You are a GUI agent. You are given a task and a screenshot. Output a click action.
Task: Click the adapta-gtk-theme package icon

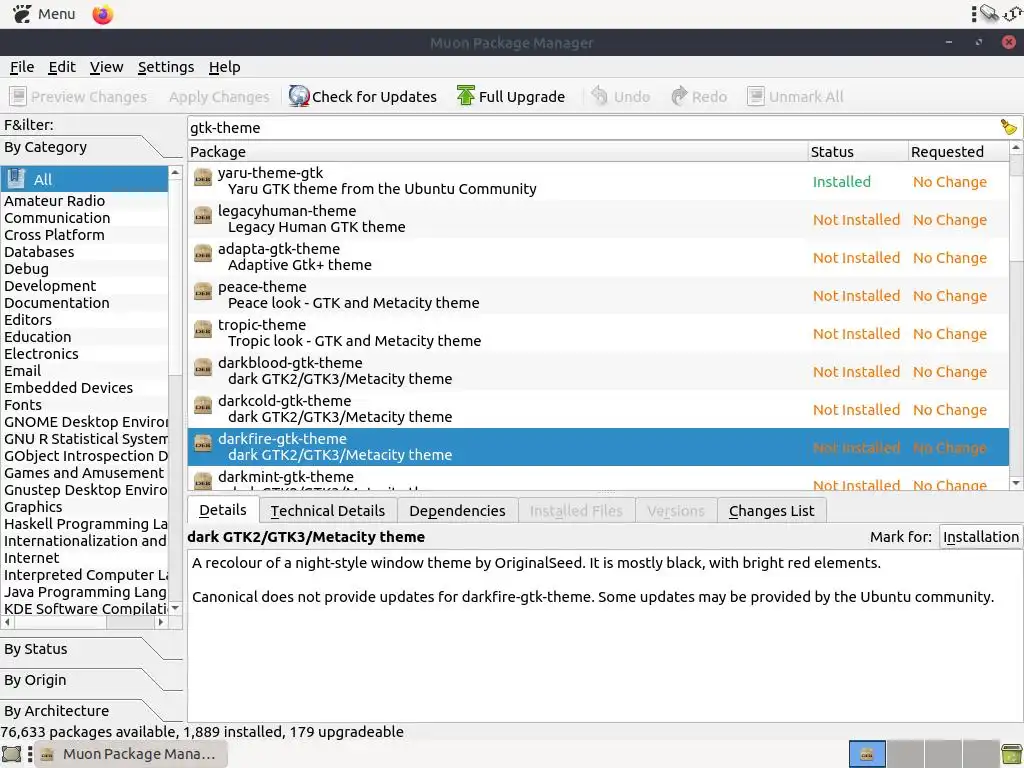click(203, 253)
